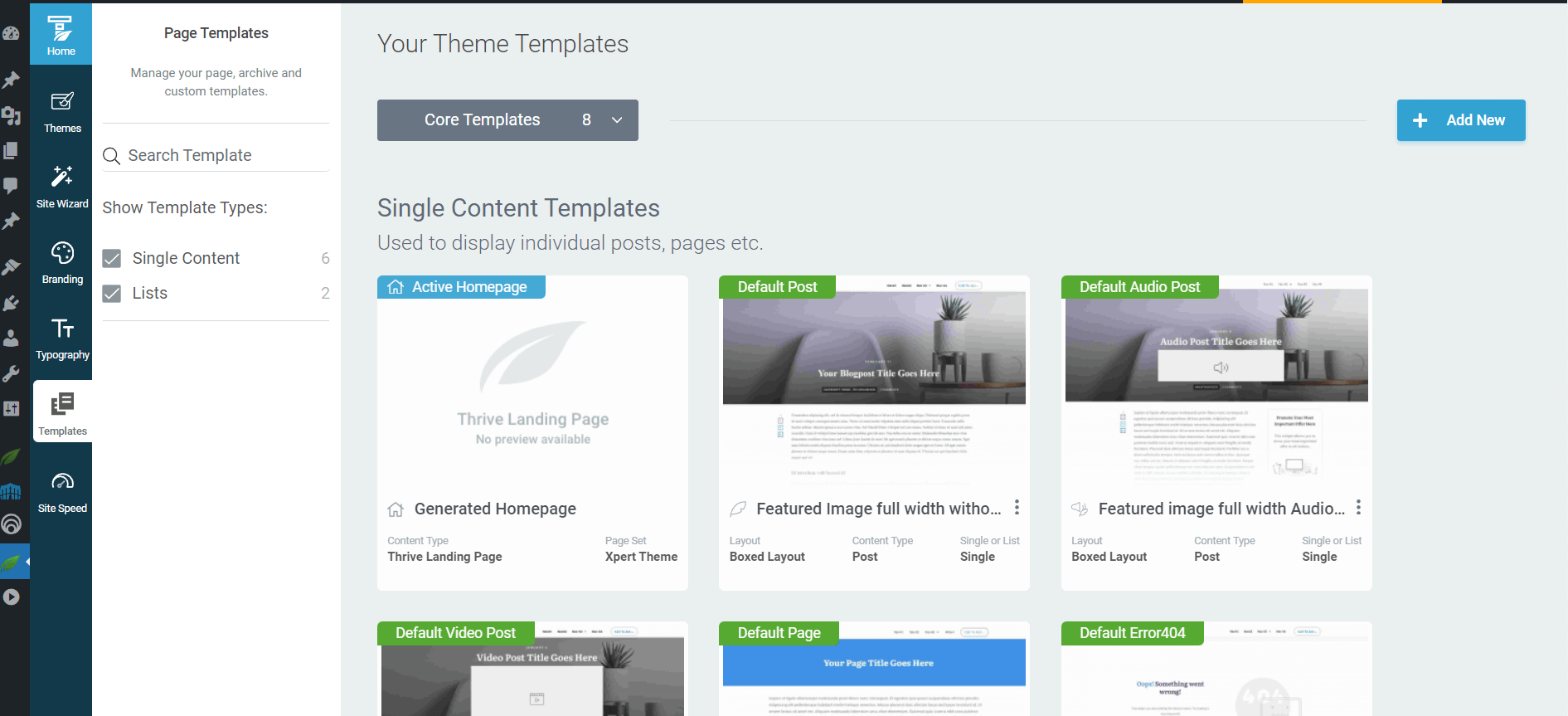Image resolution: width=1568 pixels, height=716 pixels.
Task: Open the Default Error404 template preview
Action: click(1216, 669)
